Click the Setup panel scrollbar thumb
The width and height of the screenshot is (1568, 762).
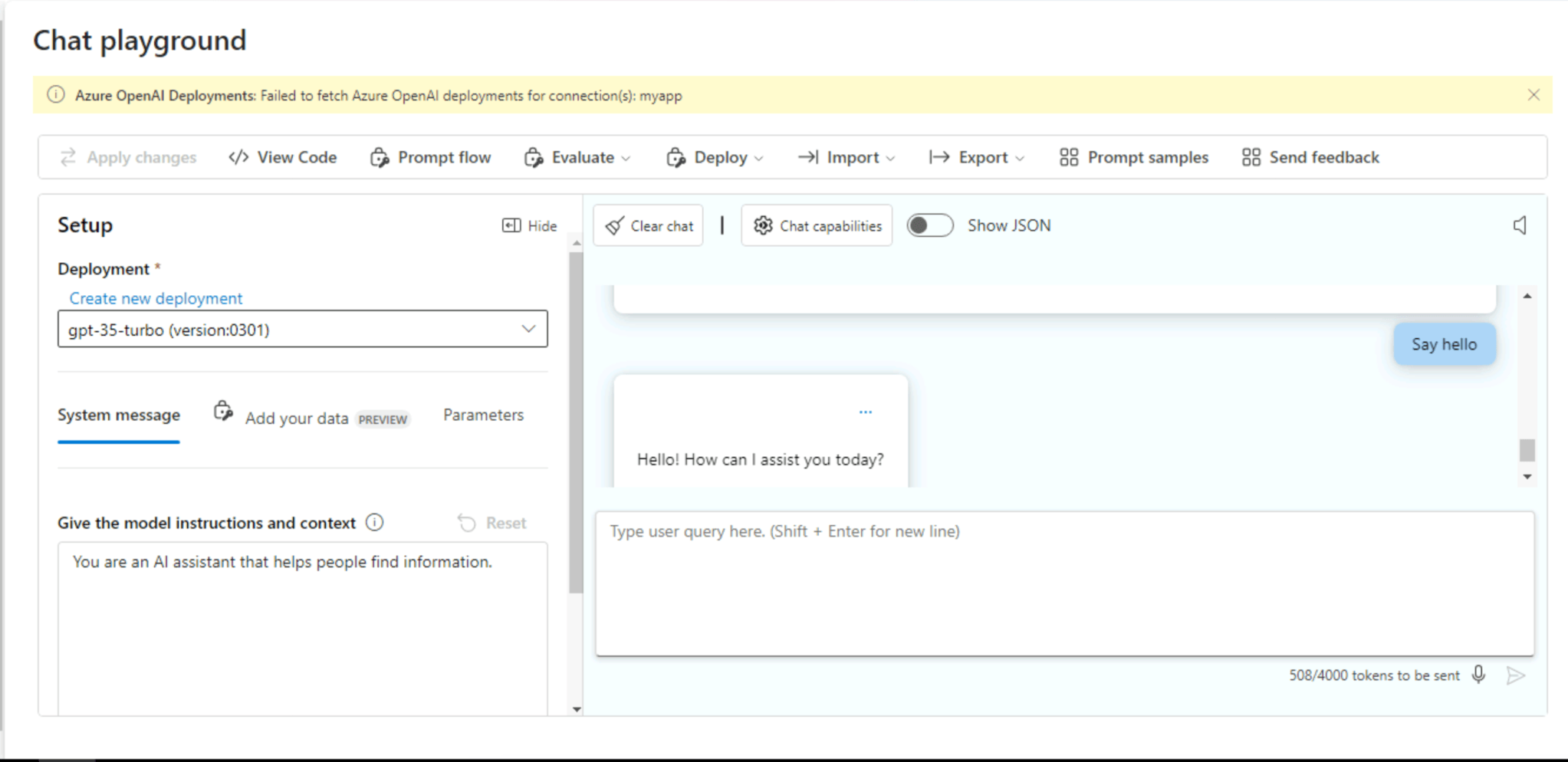pos(576,422)
